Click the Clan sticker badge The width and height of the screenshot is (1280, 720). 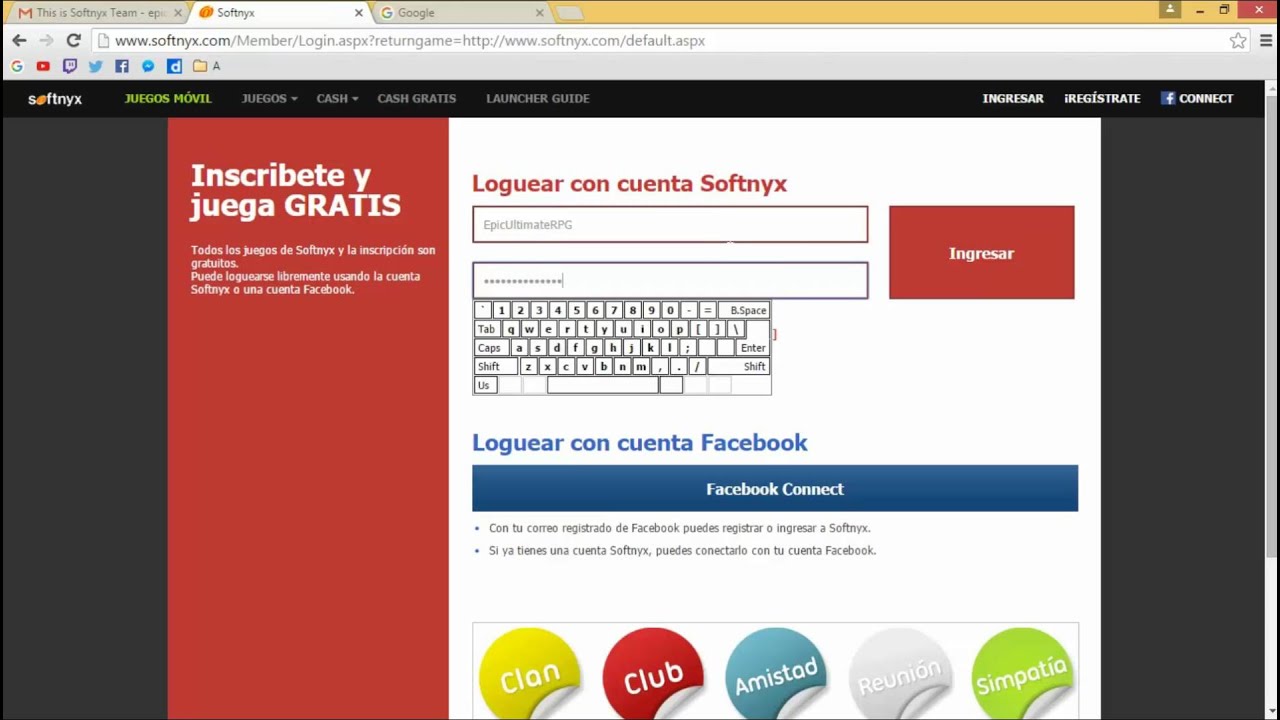[530, 672]
